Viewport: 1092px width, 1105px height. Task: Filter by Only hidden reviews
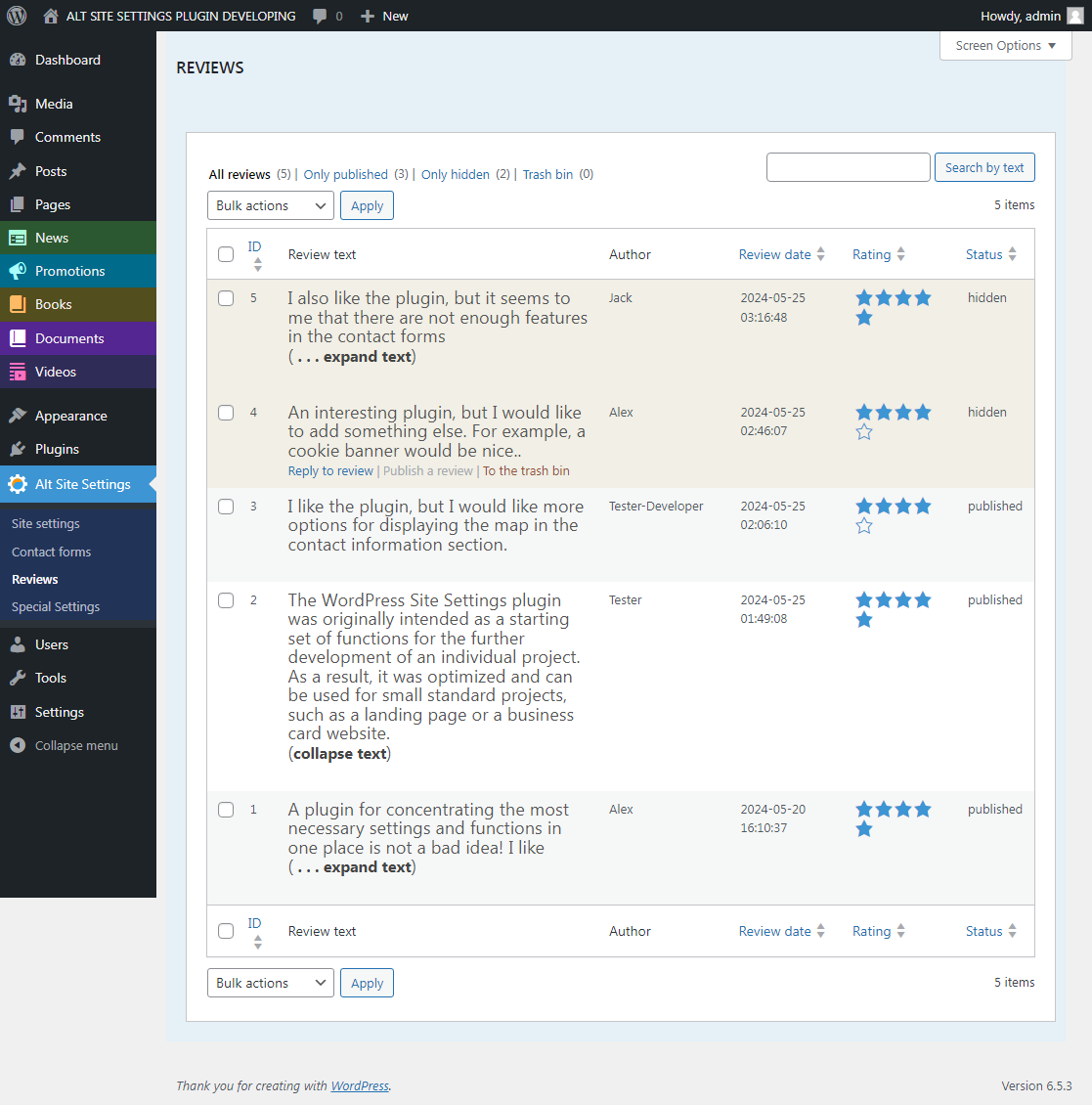(456, 174)
